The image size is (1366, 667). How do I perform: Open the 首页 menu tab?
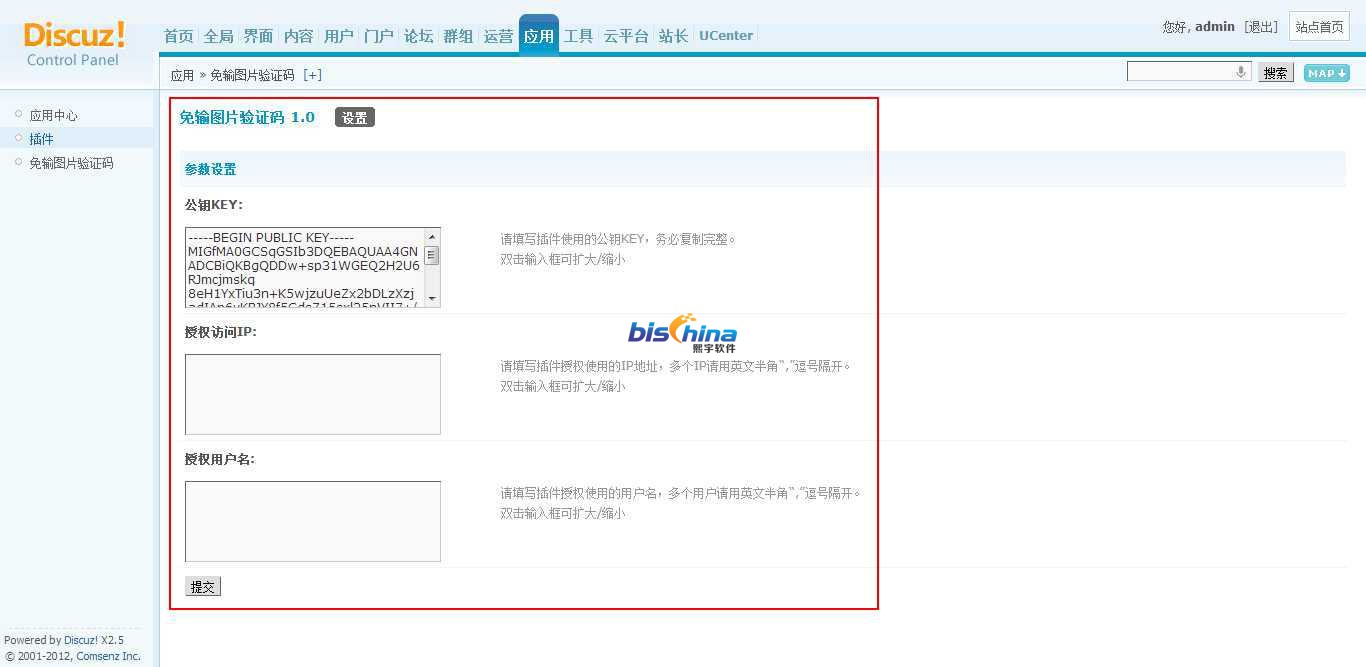[x=178, y=36]
